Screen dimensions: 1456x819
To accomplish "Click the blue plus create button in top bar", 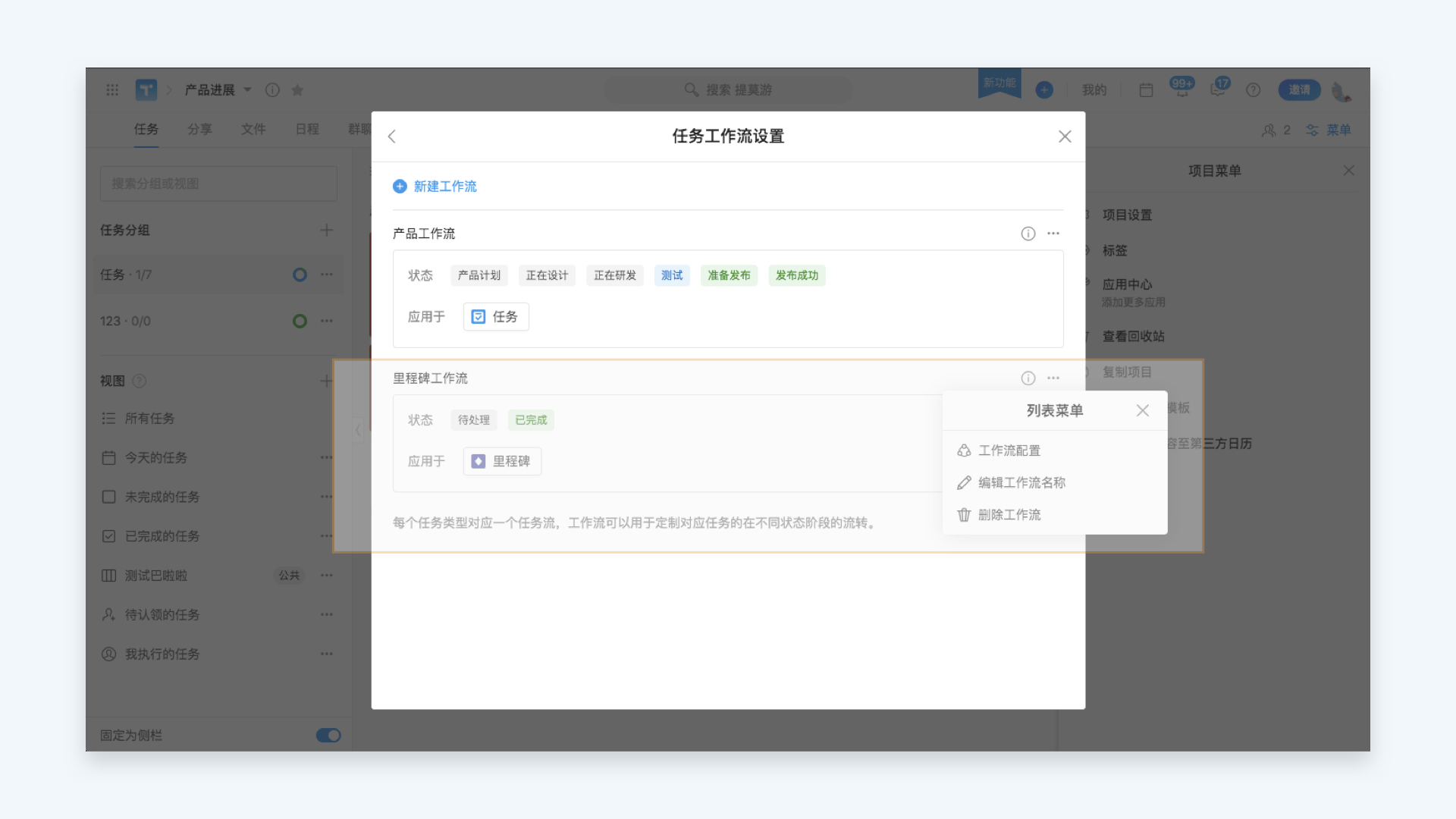I will point(1044,89).
